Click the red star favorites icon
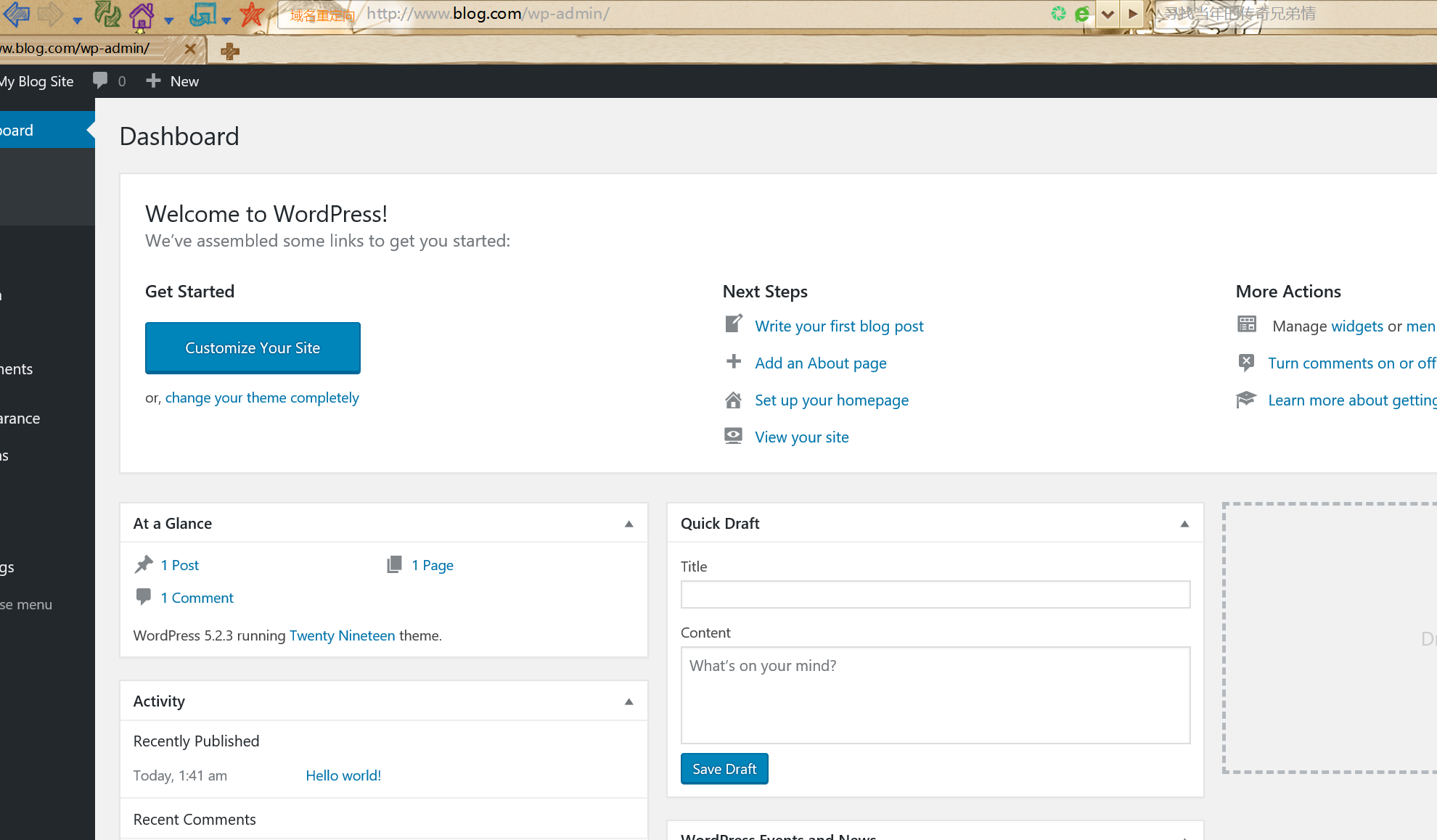1437x840 pixels. point(252,14)
